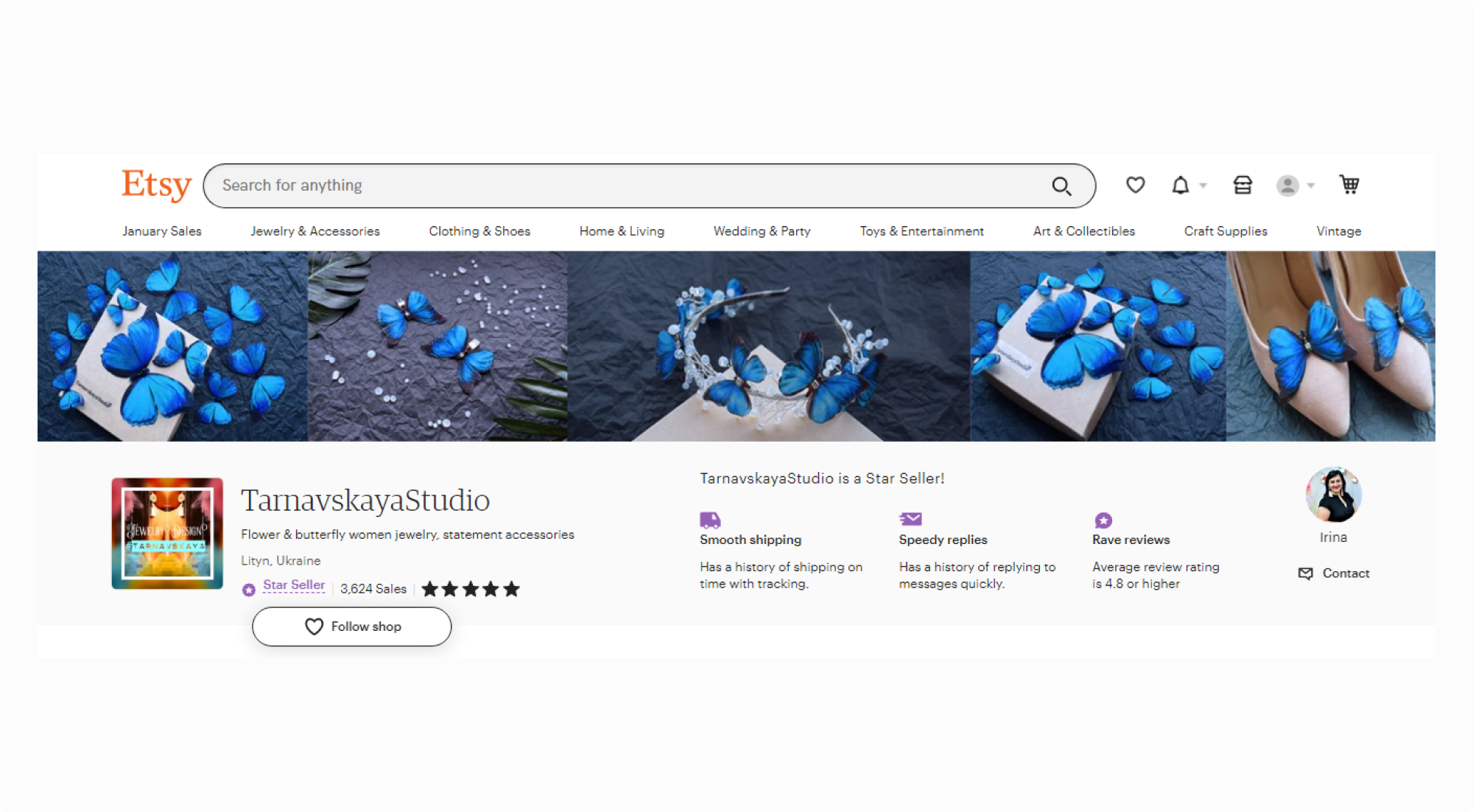Click the Contact link
Screen dimensions: 1473x812
(x=1346, y=573)
